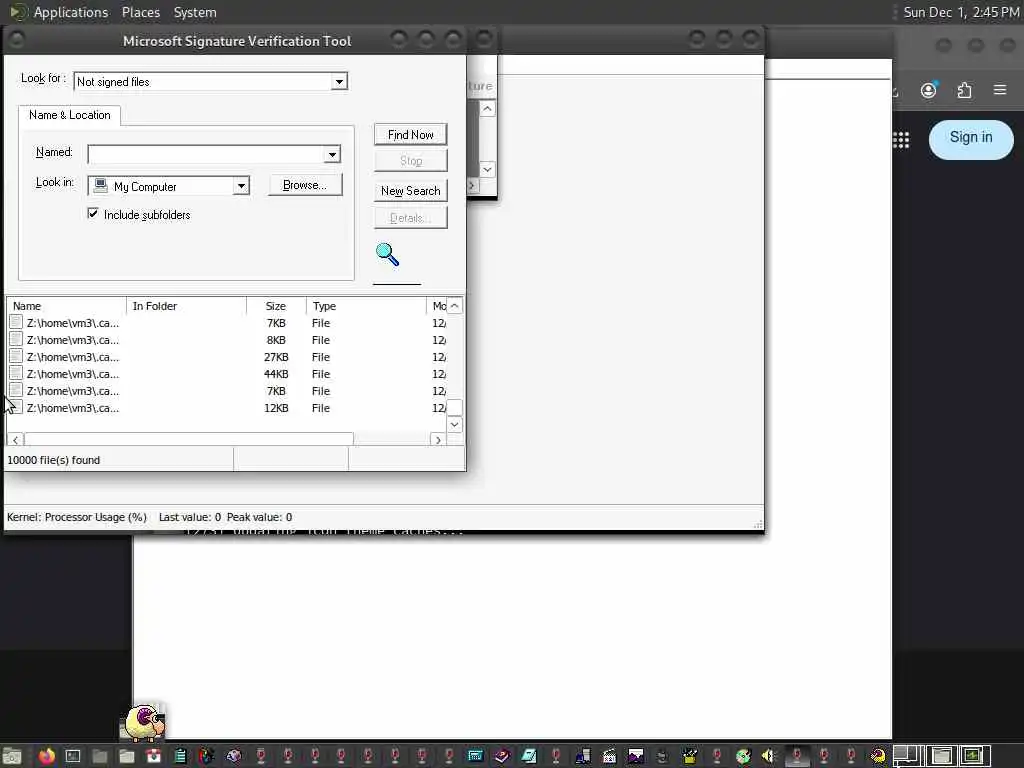Click the '10000 file(s) found' status text

click(54, 460)
